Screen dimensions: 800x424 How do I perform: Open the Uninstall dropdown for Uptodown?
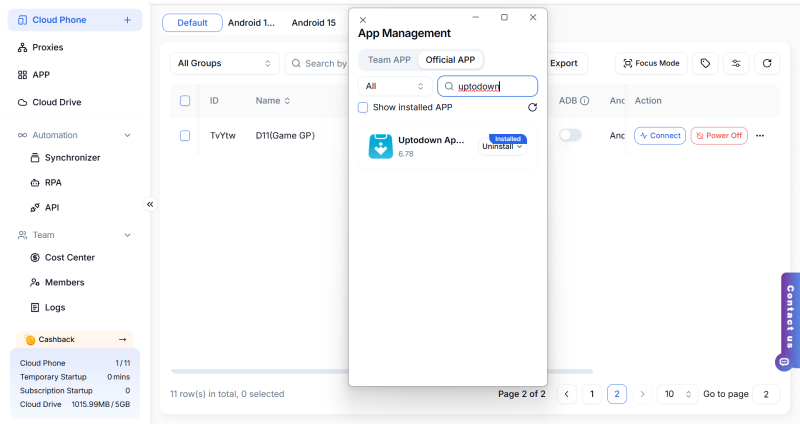coord(503,147)
